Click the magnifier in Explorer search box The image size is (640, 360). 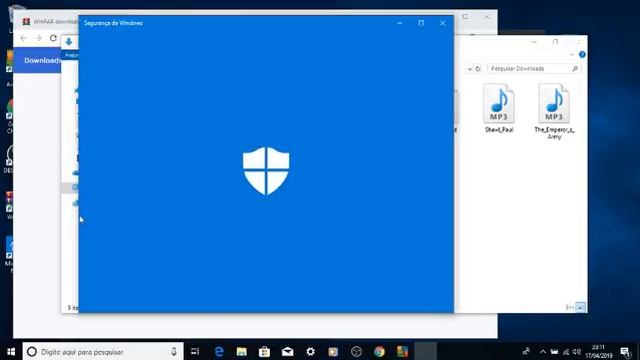pos(575,69)
